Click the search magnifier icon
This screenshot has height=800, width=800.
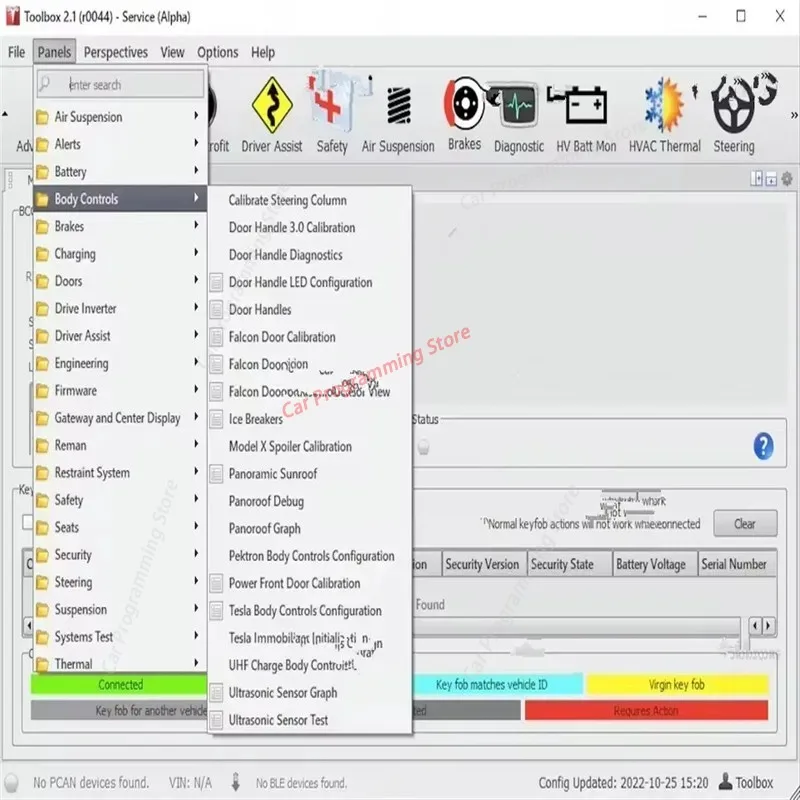coord(45,83)
